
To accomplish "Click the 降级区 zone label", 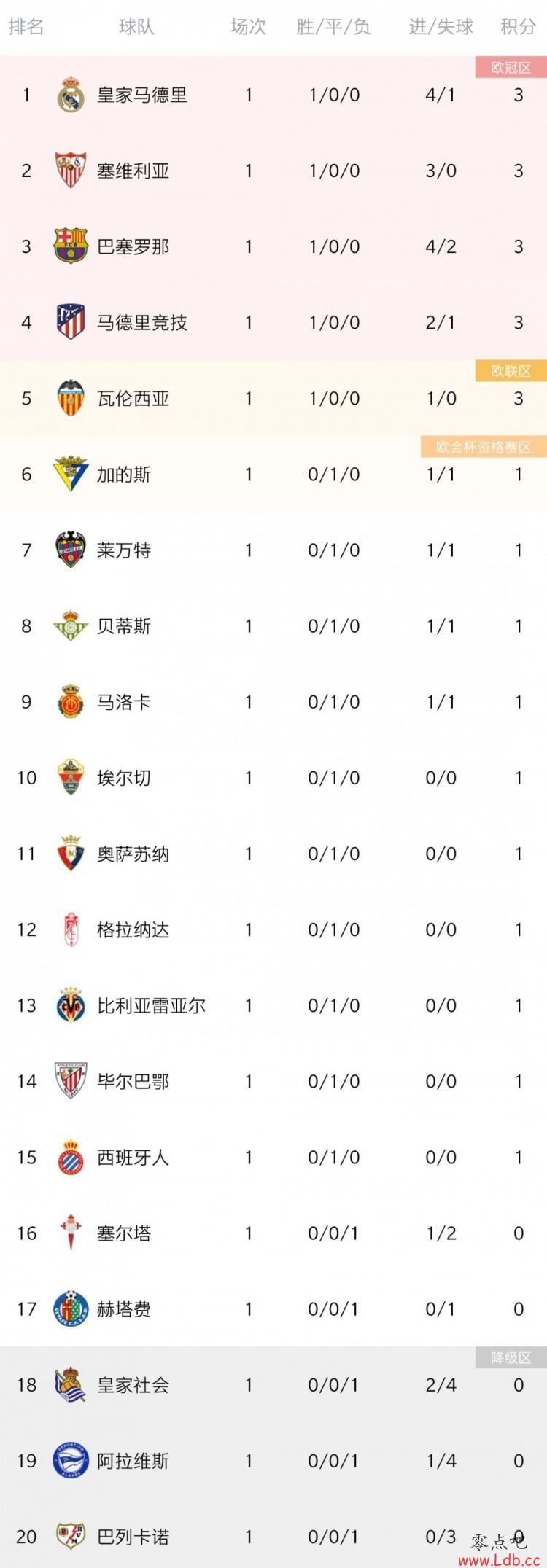I will (x=511, y=1357).
